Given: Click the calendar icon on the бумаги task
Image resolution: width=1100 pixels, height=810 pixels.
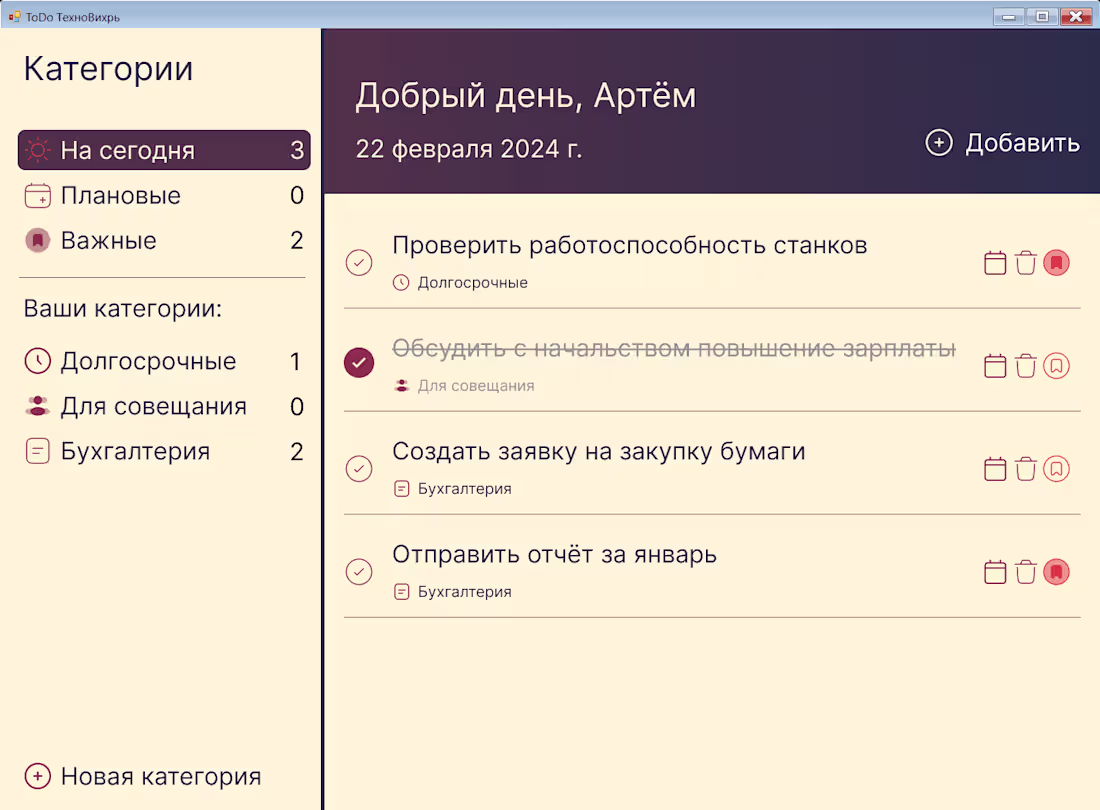Looking at the screenshot, I should (x=995, y=468).
